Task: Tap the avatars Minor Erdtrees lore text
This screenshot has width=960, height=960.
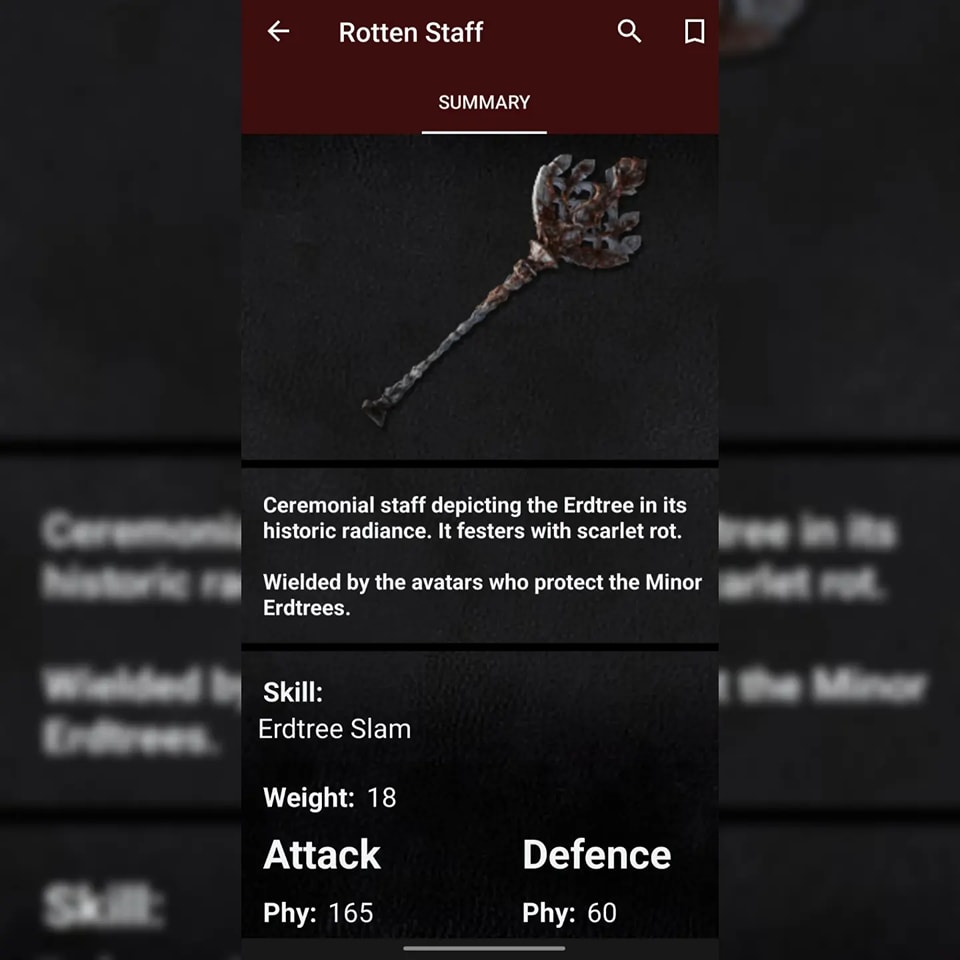Action: 482,595
